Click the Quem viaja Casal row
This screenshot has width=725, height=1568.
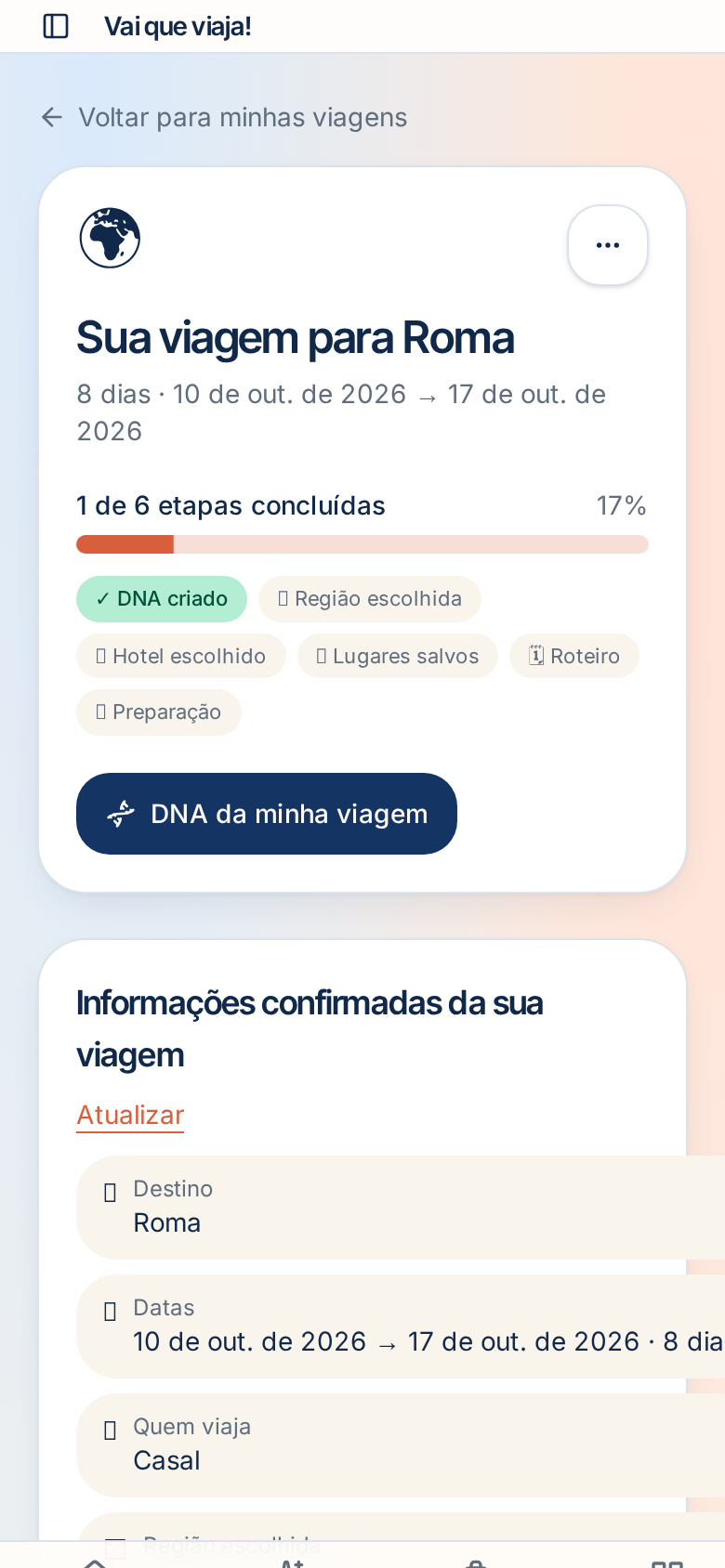click(401, 1445)
